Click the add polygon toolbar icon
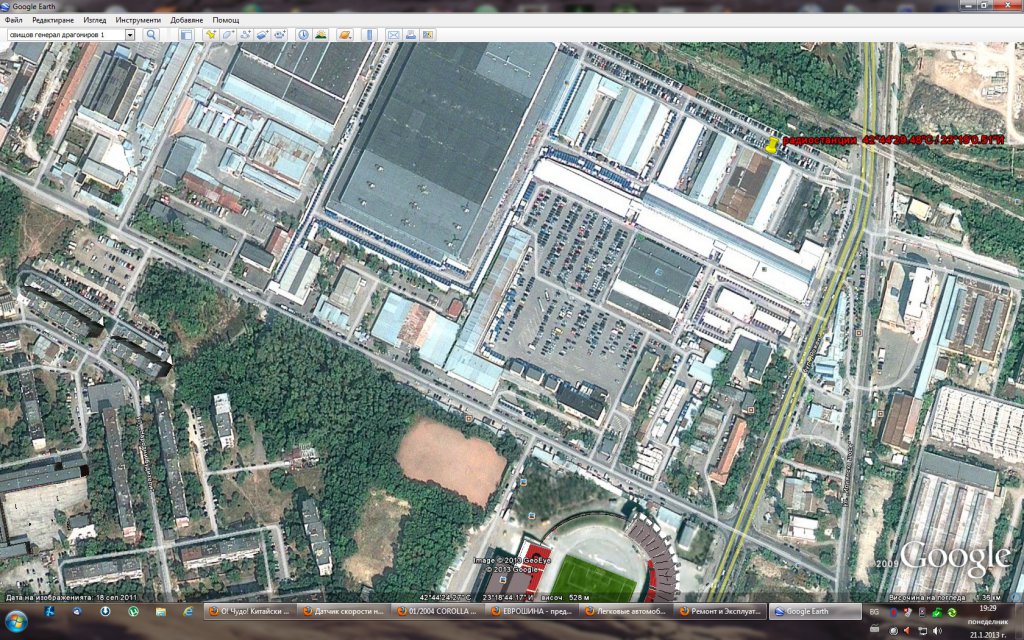 click(x=228, y=35)
